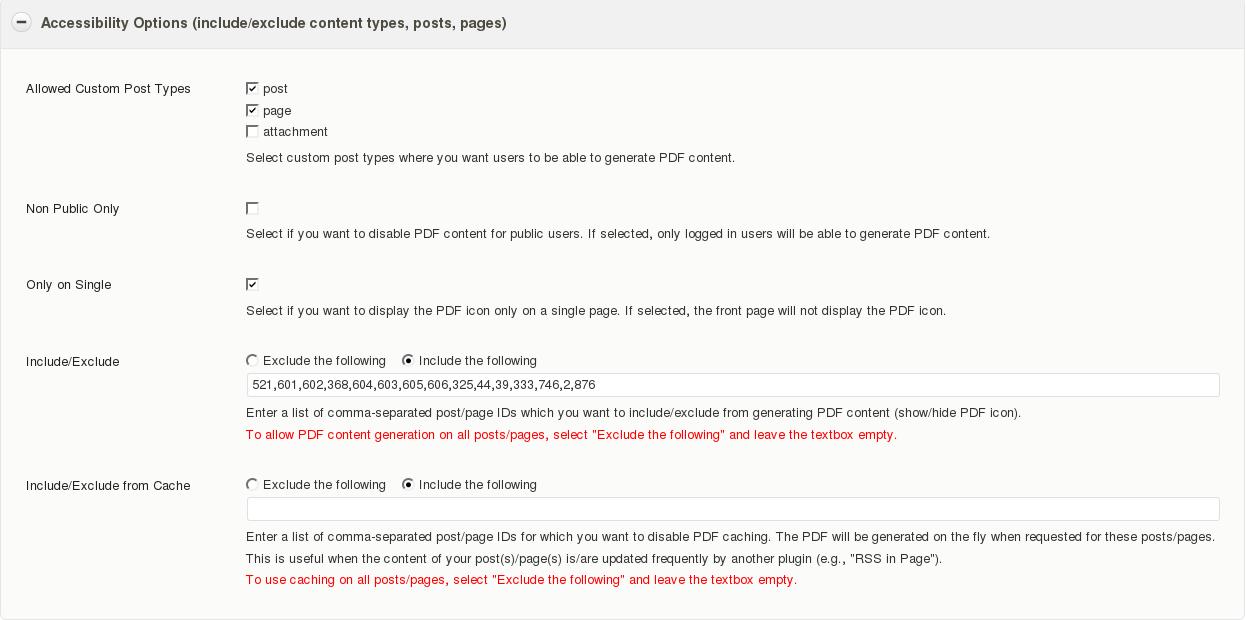Collapse the Accessibility Options section minus icon
The height and width of the screenshot is (620, 1246).
[x=21, y=22]
